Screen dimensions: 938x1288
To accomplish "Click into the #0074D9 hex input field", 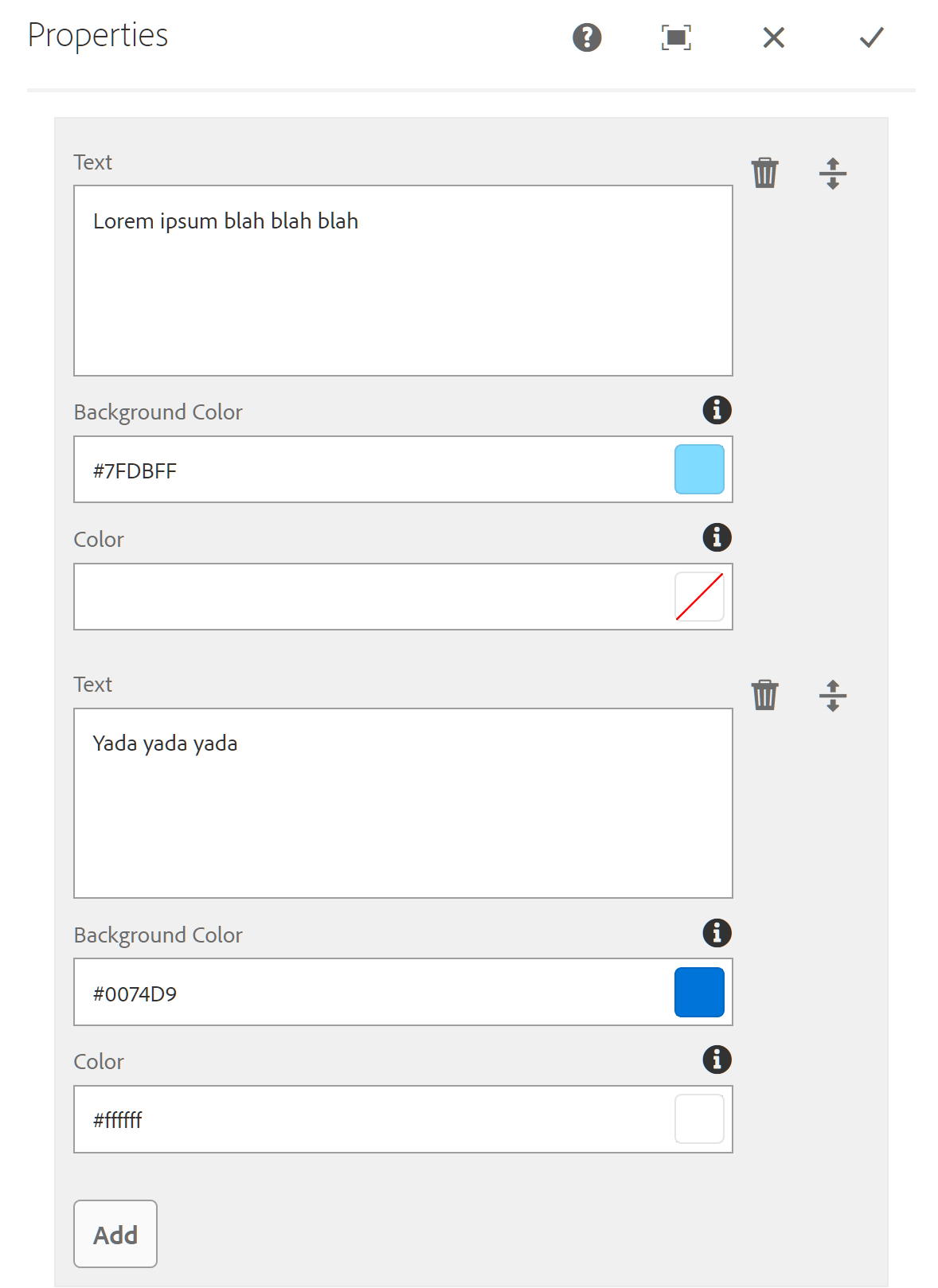I will [374, 993].
